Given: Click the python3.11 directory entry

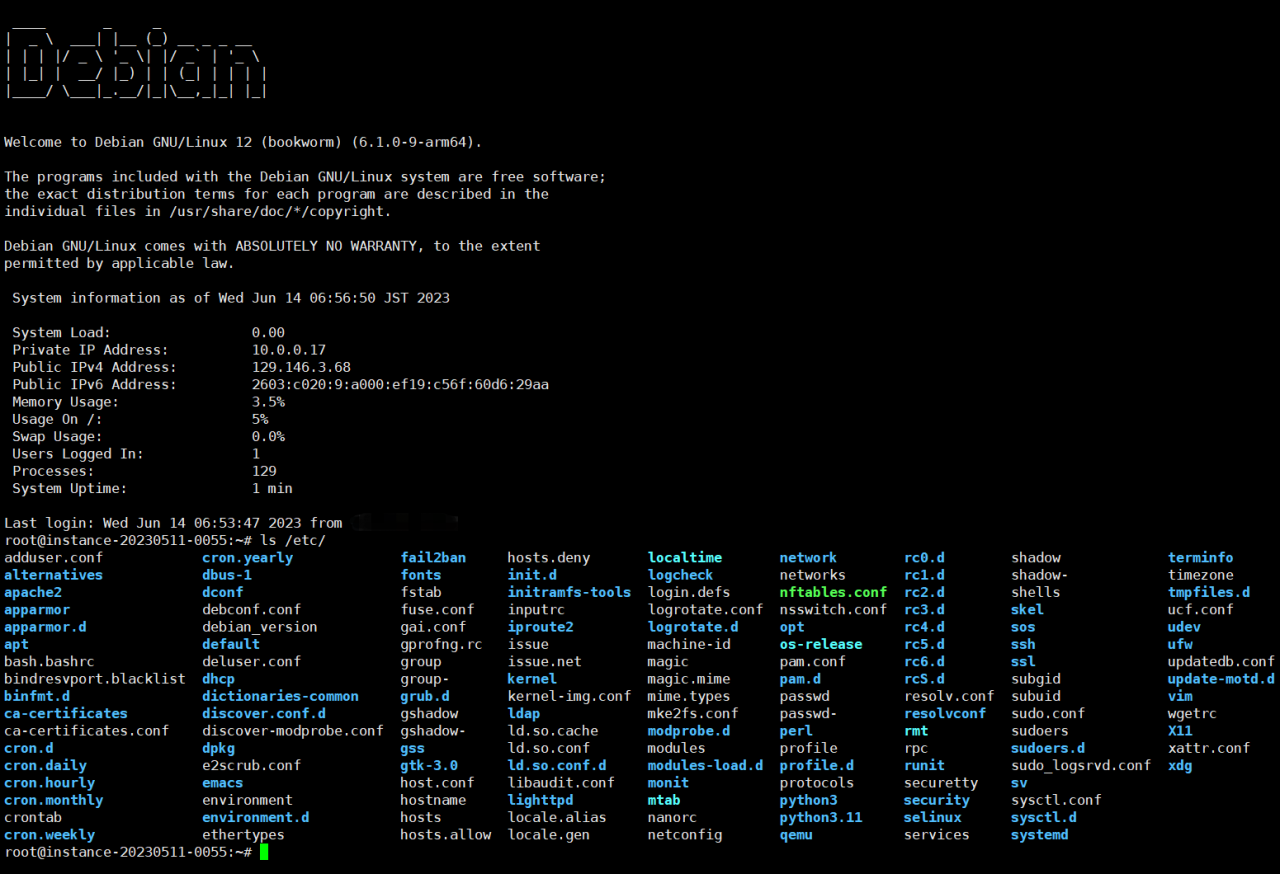Looking at the screenshot, I should pyautogui.click(x=820, y=817).
